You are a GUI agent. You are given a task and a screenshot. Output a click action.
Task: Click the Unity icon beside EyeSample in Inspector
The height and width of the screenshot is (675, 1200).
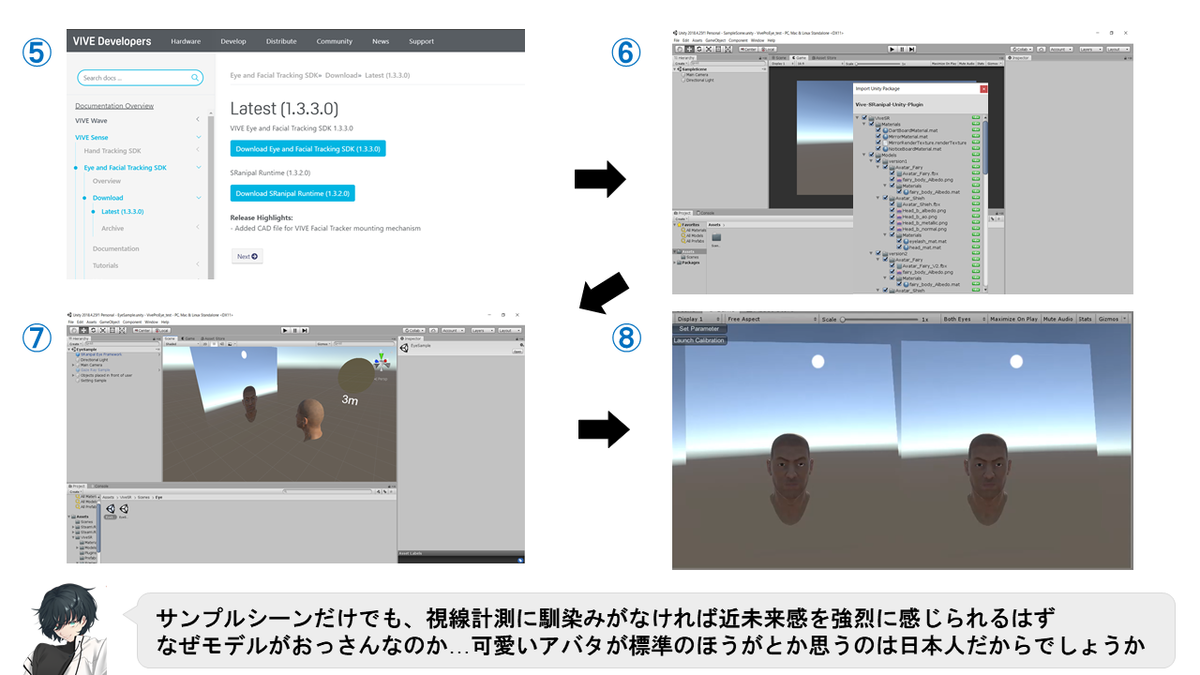coord(404,348)
